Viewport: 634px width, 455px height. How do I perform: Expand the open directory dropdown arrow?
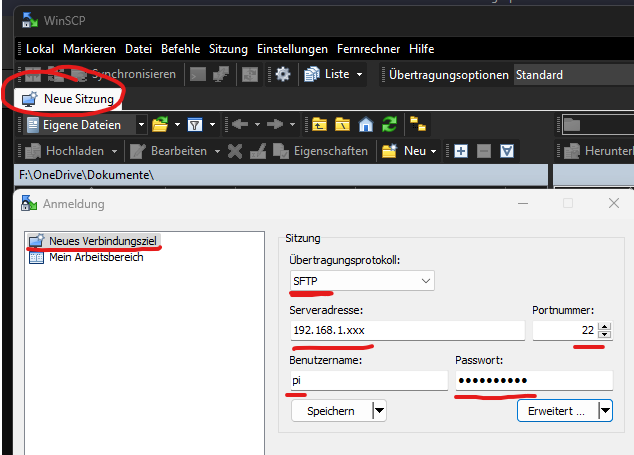[x=177, y=125]
